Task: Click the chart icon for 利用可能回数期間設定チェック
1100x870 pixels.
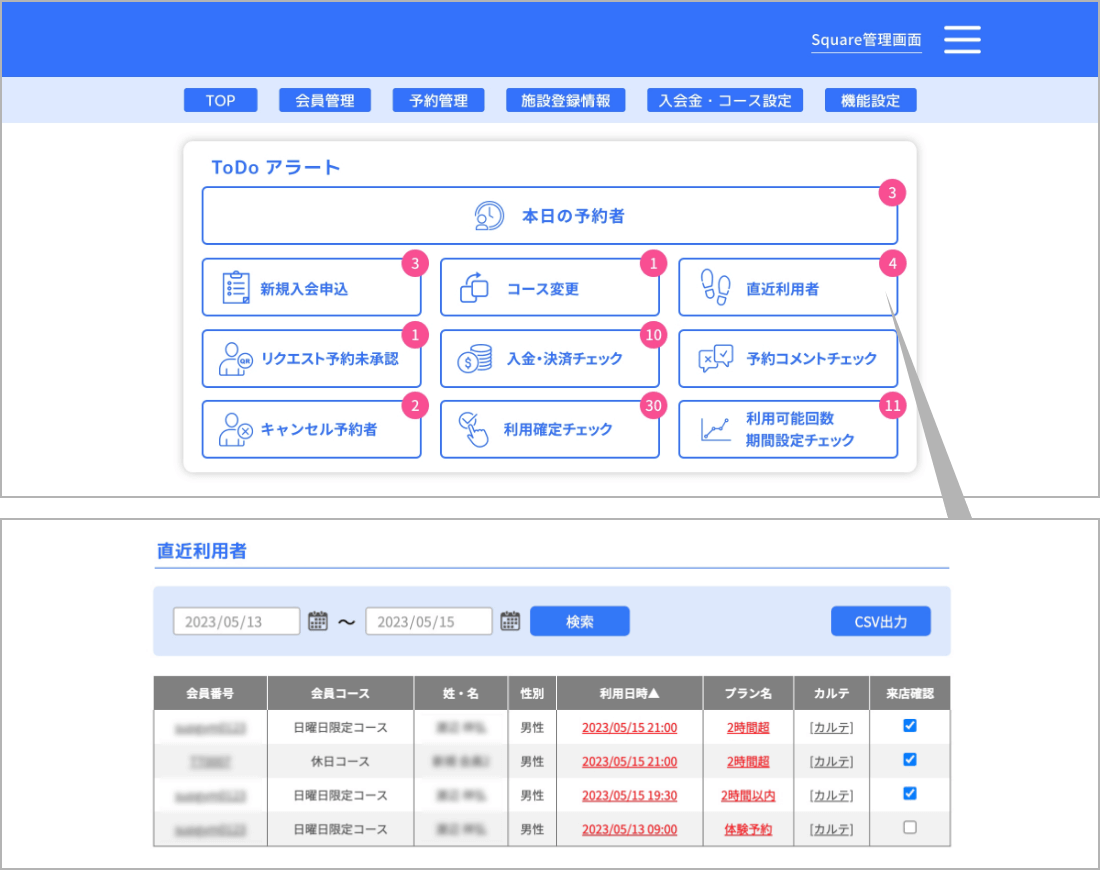Action: (715, 429)
